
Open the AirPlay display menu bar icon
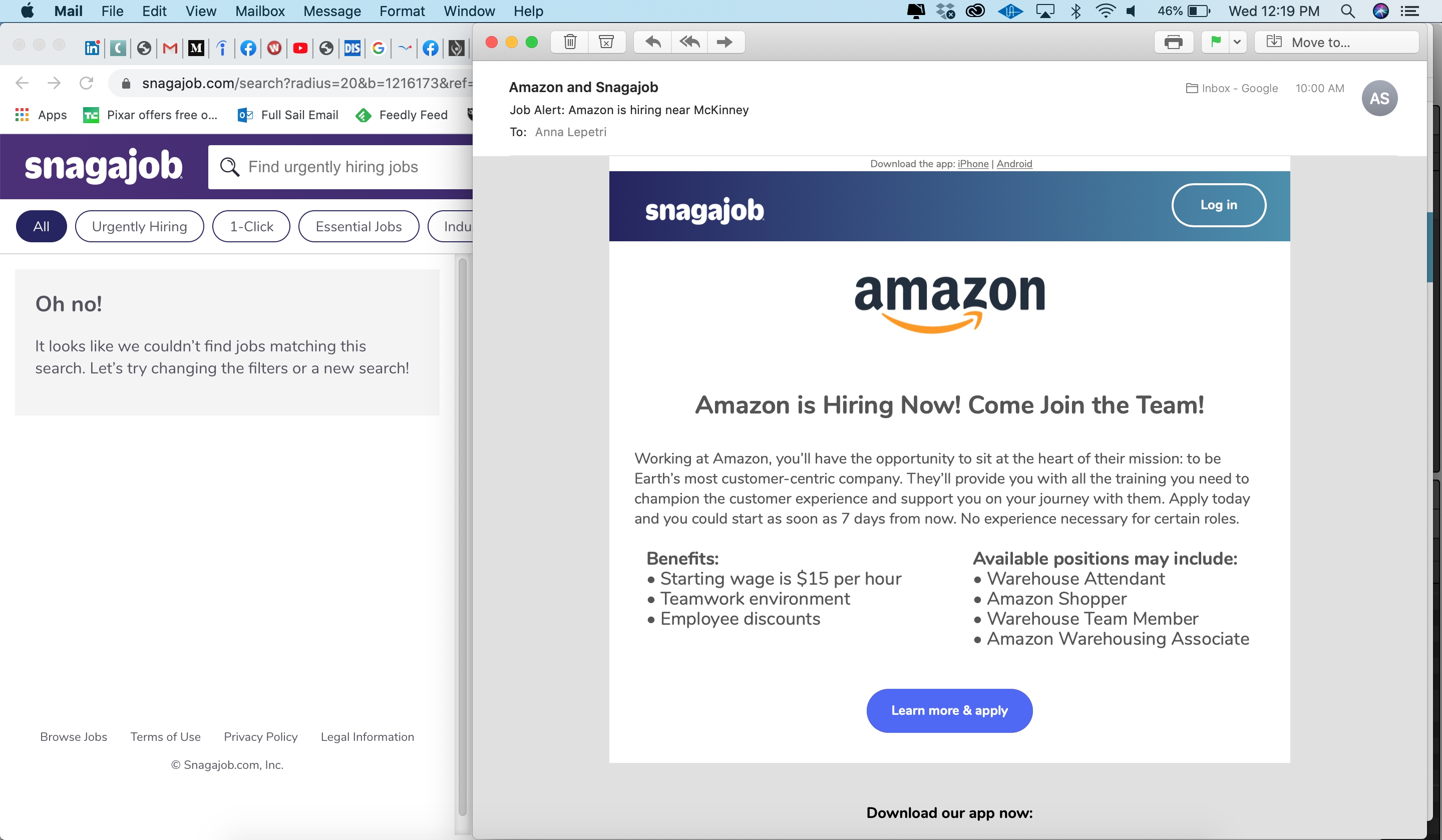point(1045,11)
